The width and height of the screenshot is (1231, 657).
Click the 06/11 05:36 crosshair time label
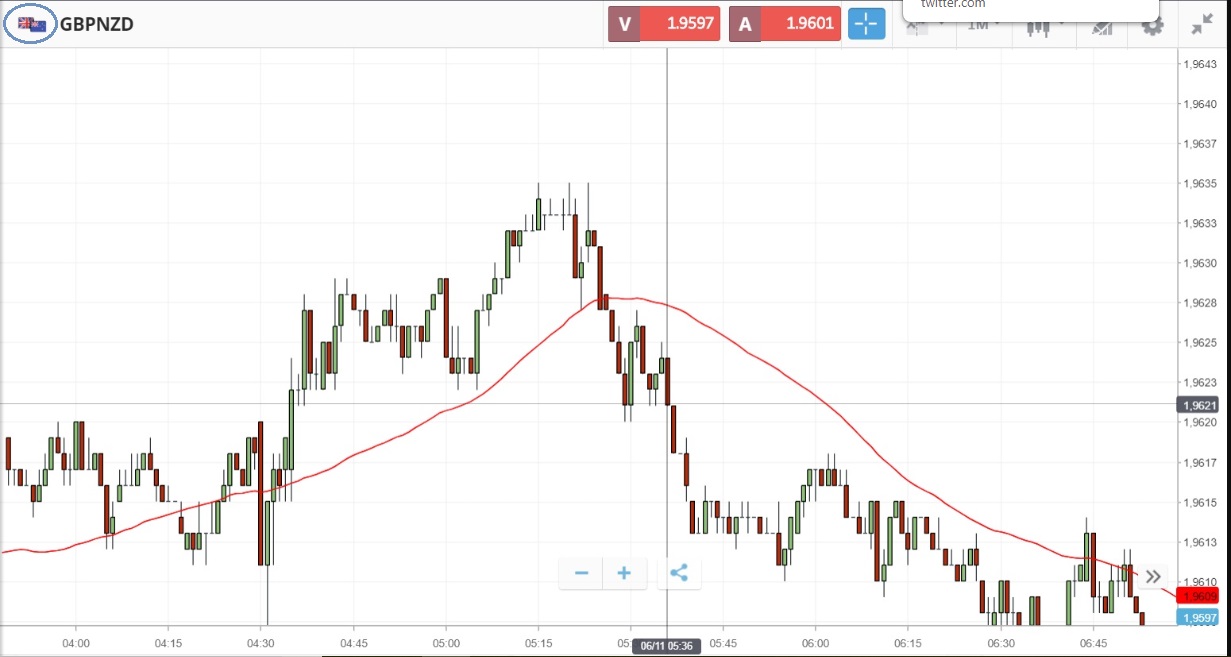pyautogui.click(x=667, y=646)
